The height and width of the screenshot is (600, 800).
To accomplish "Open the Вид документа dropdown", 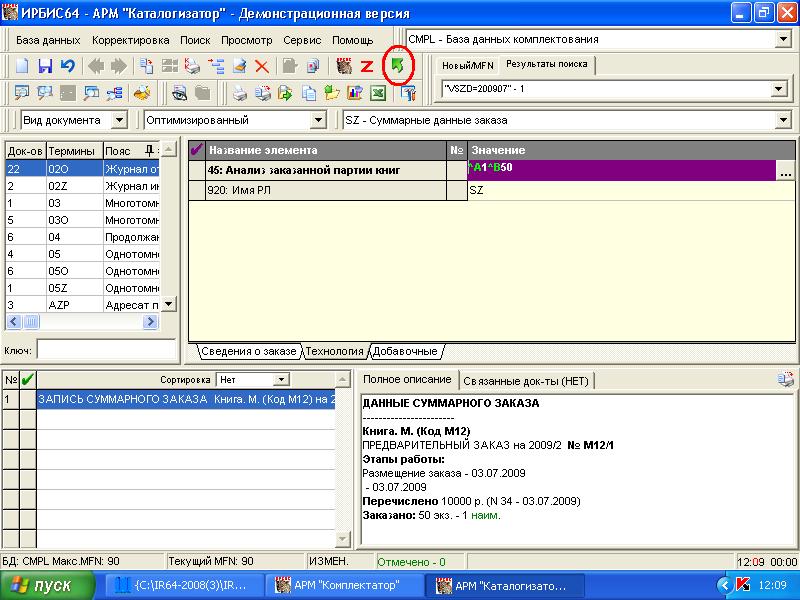I will coord(119,120).
